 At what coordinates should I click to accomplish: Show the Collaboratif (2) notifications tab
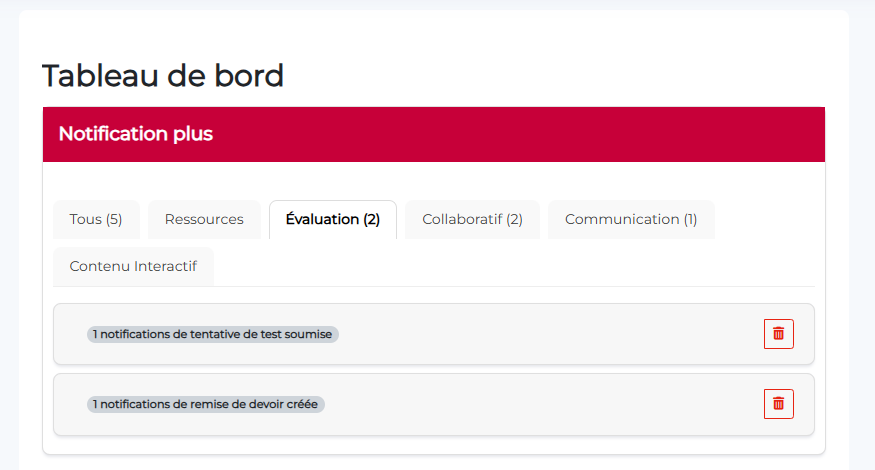[x=472, y=220]
